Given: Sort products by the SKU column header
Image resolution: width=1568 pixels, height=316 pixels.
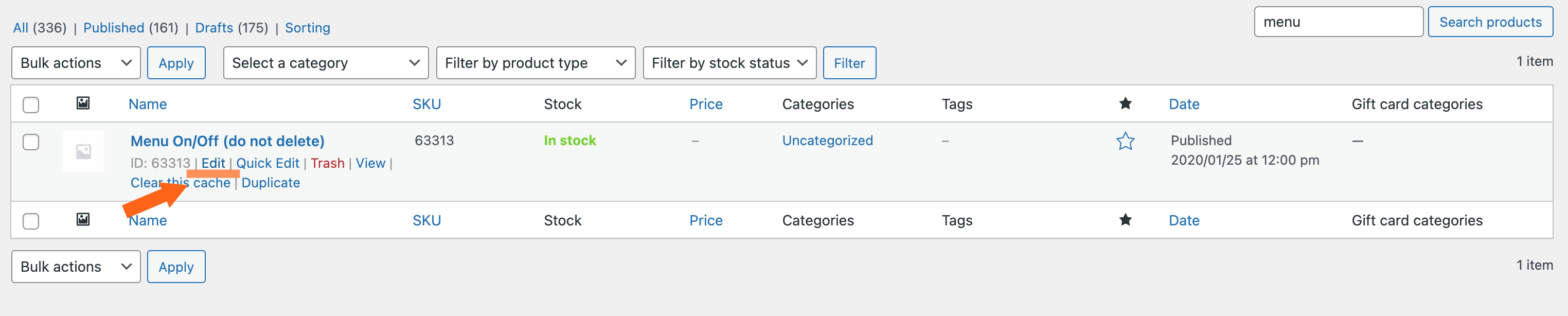Looking at the screenshot, I should (x=426, y=104).
